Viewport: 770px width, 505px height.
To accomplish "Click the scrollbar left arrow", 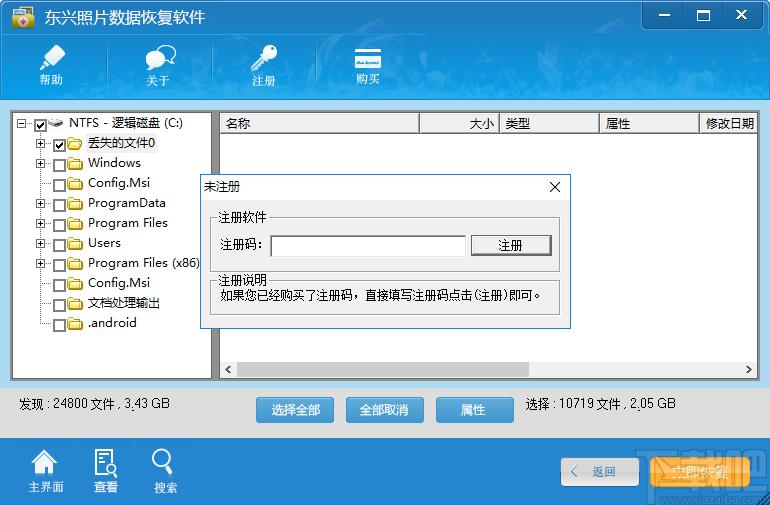I will click(x=228, y=369).
